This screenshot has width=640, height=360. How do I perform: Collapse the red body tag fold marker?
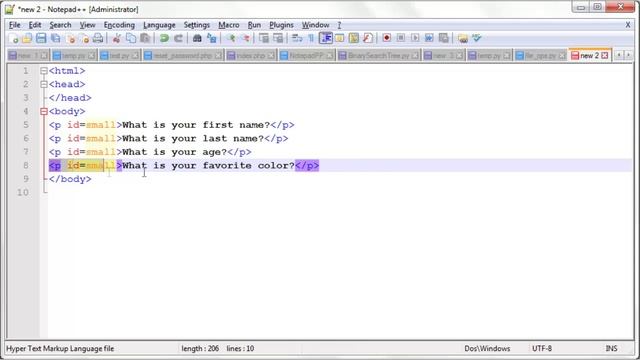[x=44, y=111]
